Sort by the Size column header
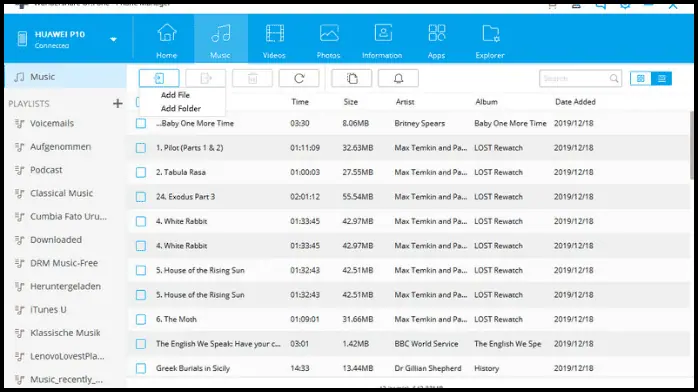 (x=351, y=102)
